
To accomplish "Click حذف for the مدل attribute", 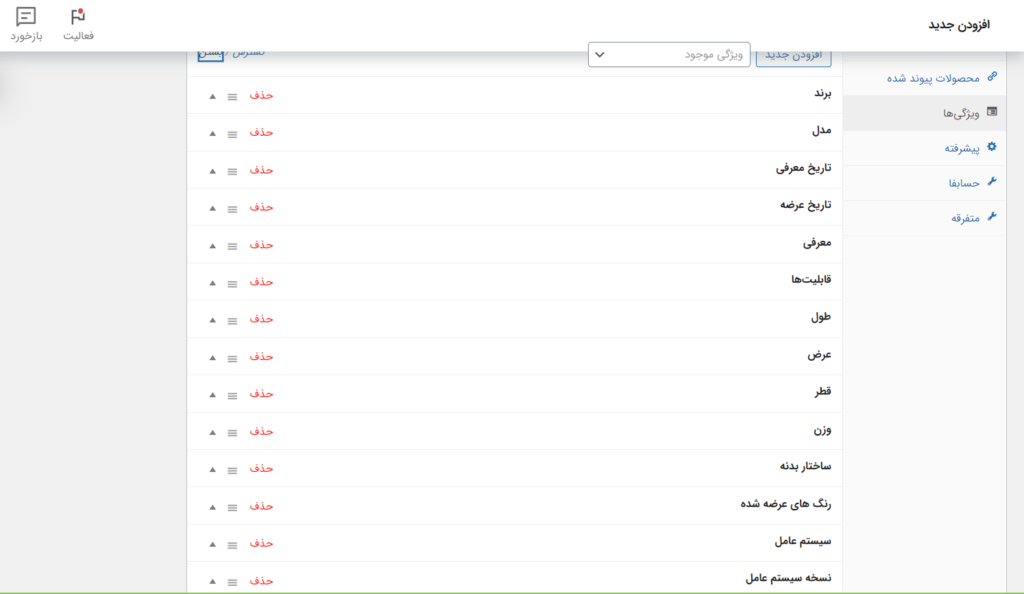I will coord(261,133).
